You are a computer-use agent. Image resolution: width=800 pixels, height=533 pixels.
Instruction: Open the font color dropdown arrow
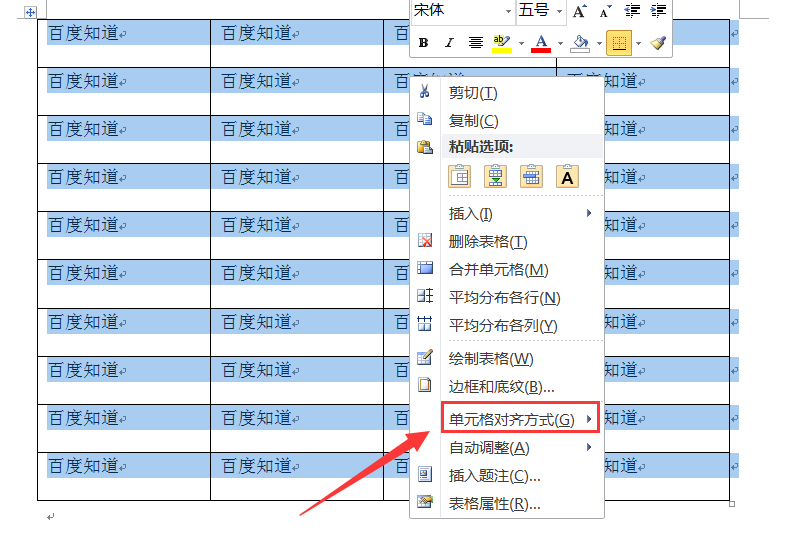point(560,43)
